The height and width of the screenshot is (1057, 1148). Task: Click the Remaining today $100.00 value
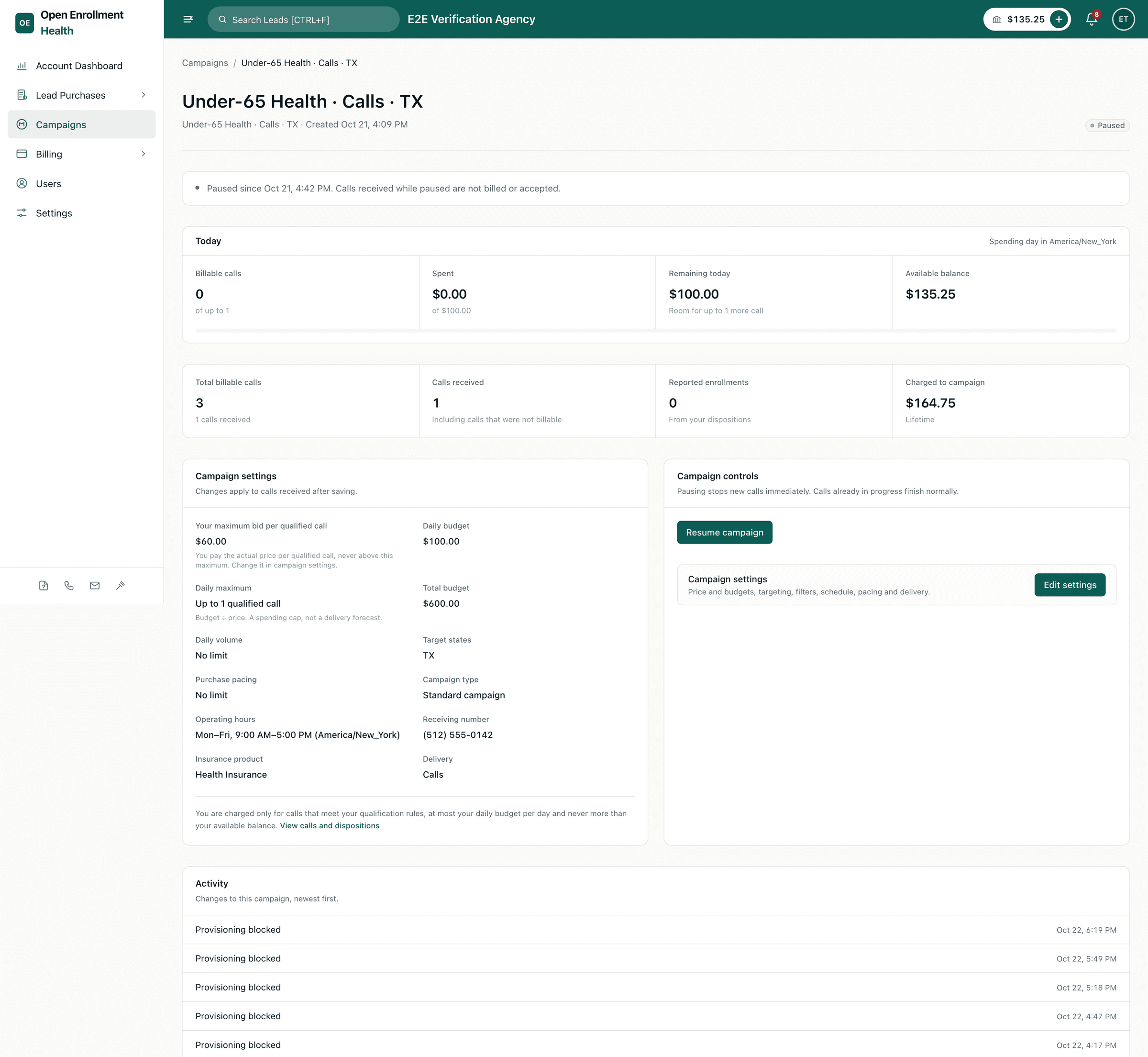pos(694,295)
